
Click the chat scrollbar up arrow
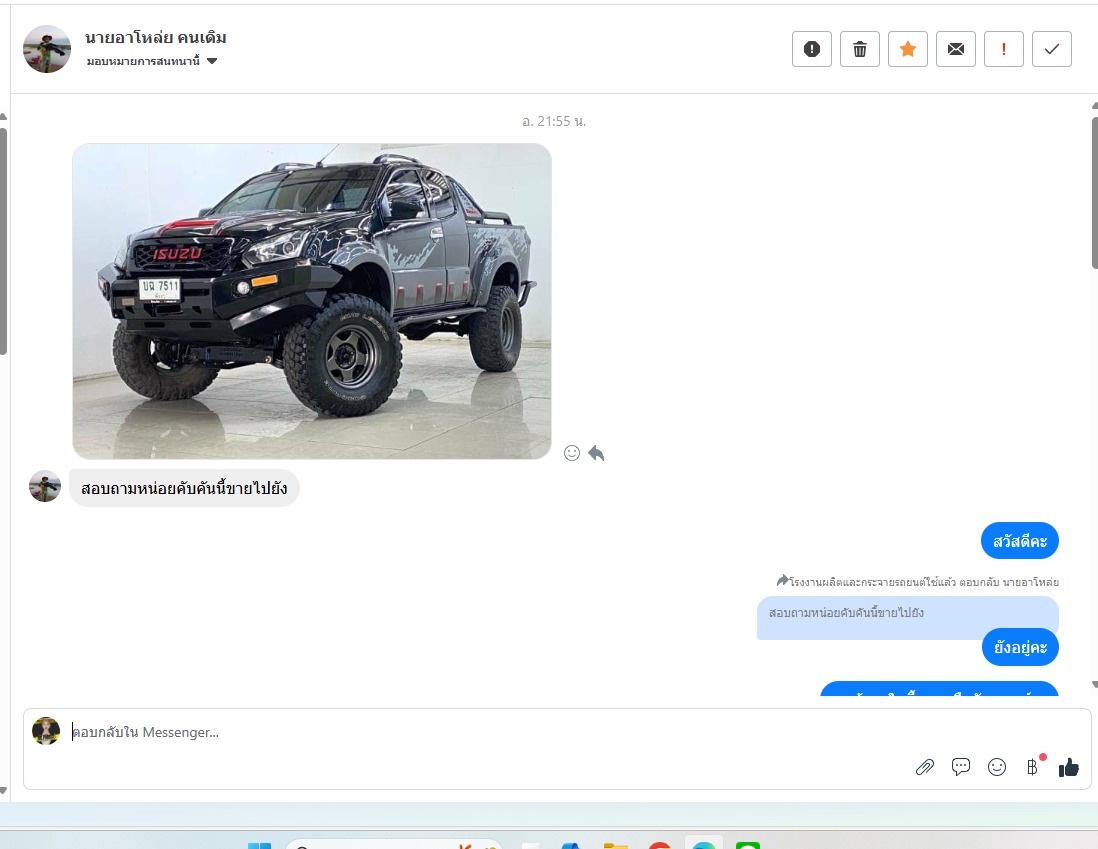(x=1094, y=106)
